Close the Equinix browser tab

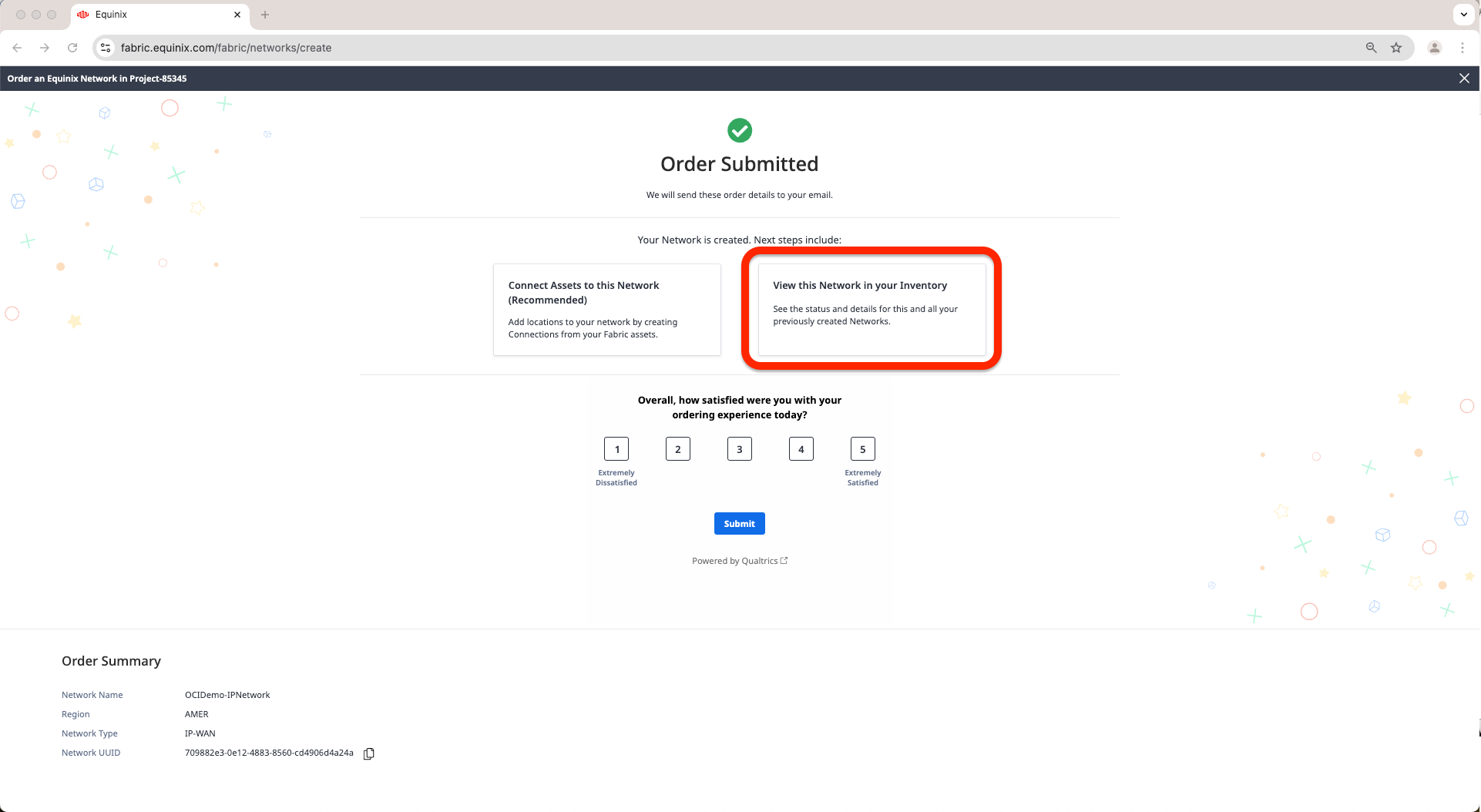point(237,15)
